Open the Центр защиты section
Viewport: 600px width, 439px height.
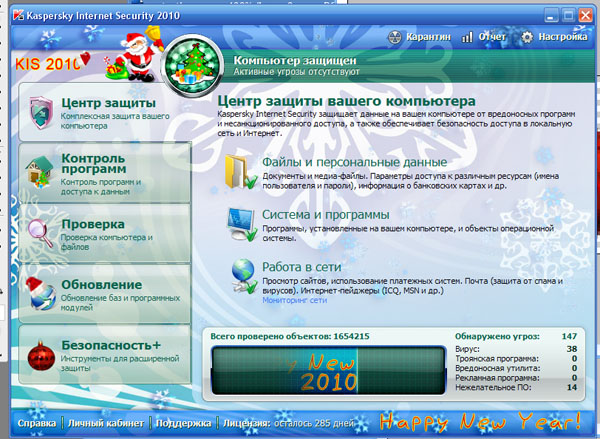tap(105, 112)
